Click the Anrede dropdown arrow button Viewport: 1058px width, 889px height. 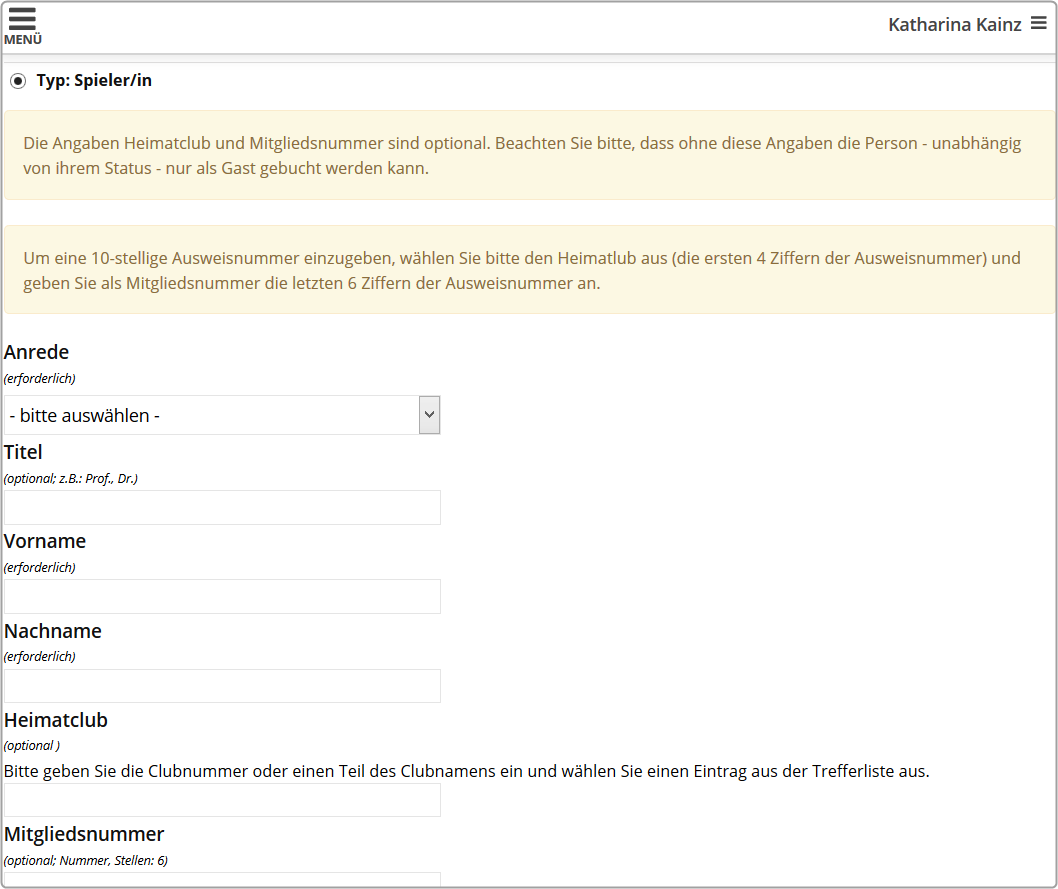click(429, 415)
